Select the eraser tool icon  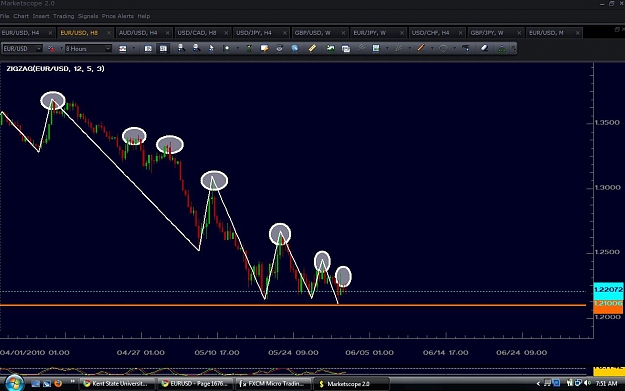(x=484, y=48)
